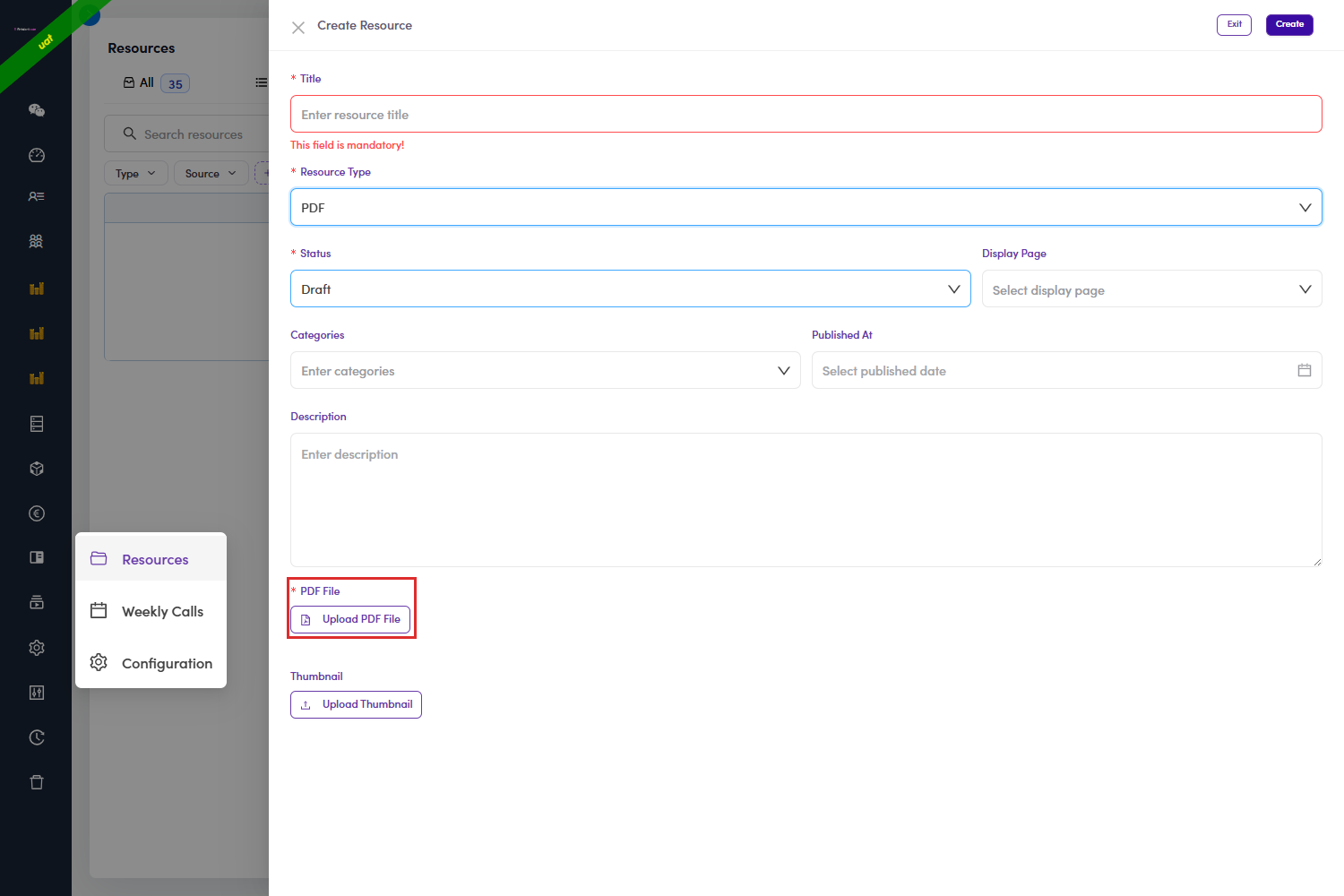The height and width of the screenshot is (896, 1344).
Task: Click the Create button
Action: [x=1289, y=24]
